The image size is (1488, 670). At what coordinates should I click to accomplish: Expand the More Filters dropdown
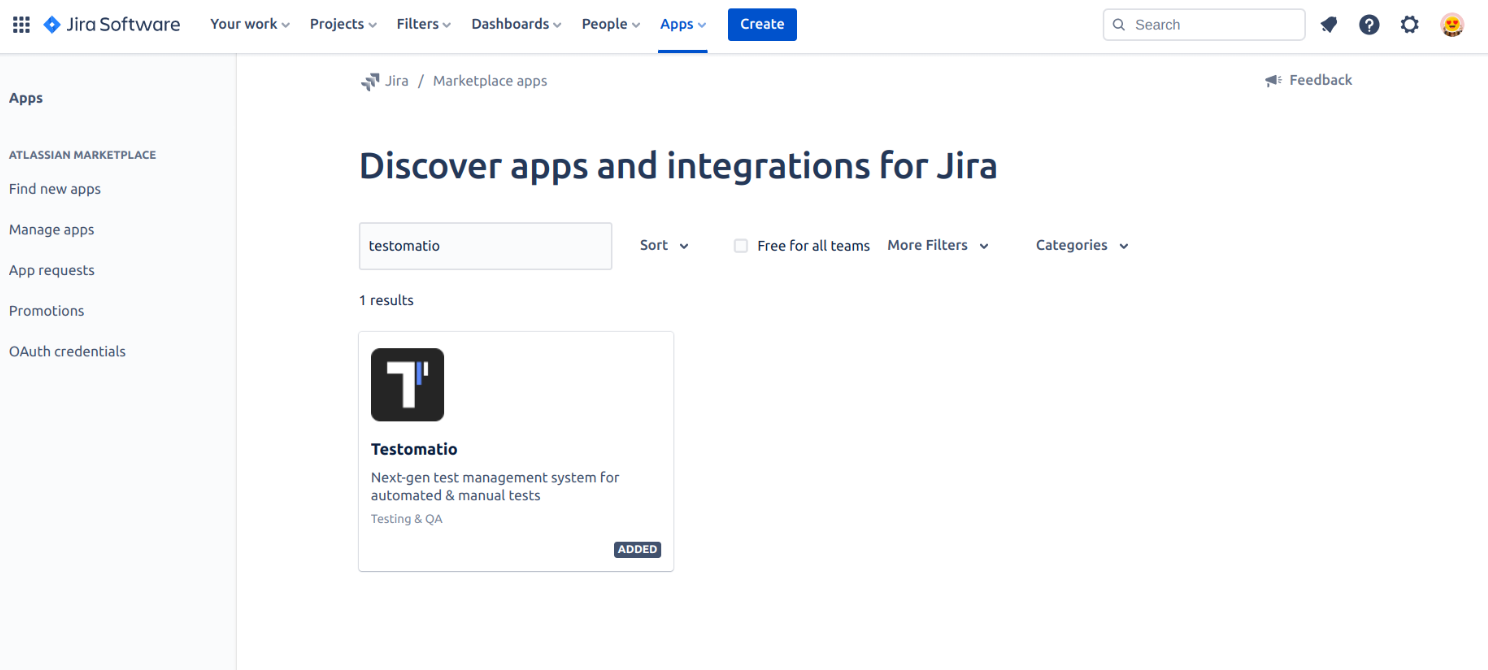(937, 245)
